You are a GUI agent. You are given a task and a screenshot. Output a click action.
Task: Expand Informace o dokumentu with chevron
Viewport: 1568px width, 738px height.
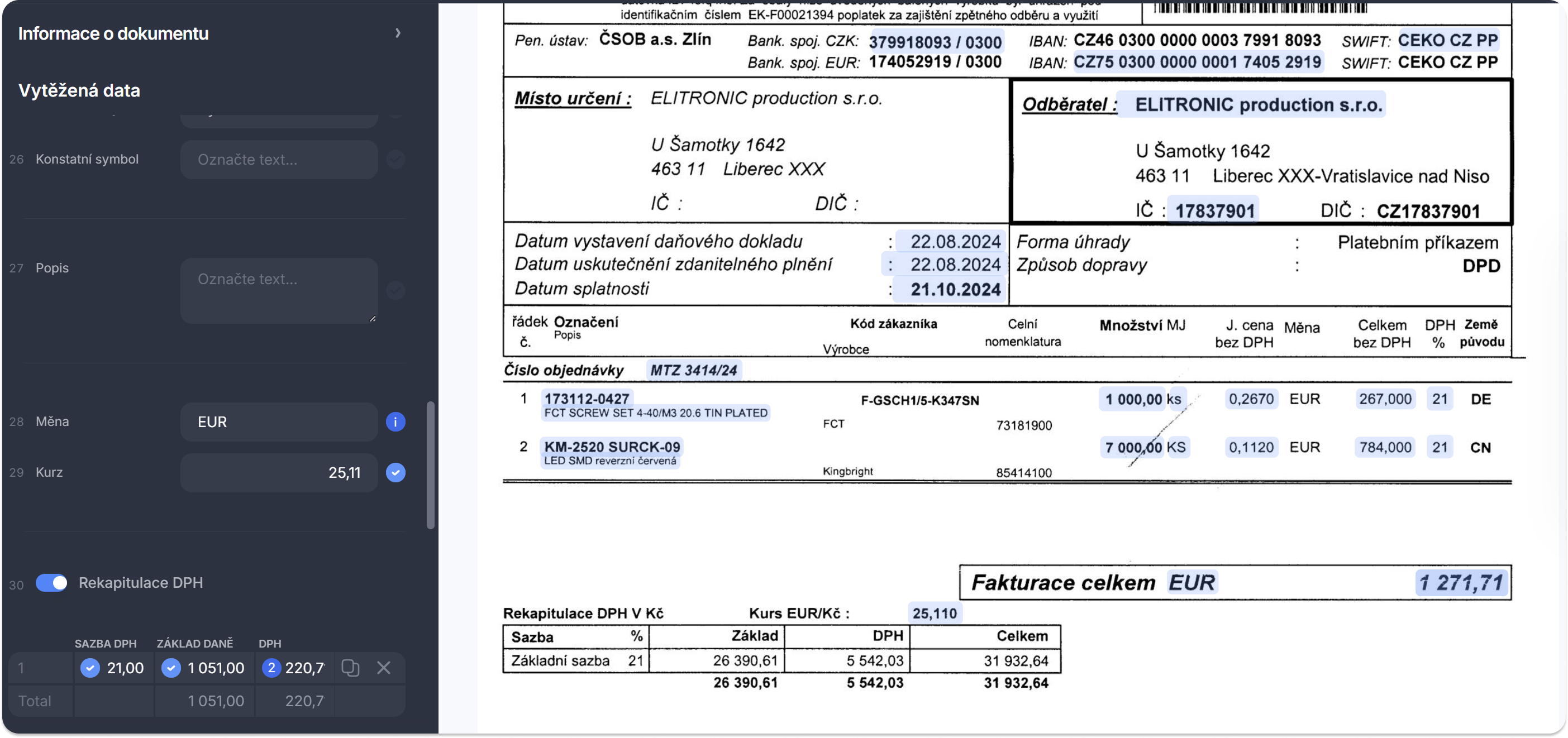pyautogui.click(x=398, y=33)
